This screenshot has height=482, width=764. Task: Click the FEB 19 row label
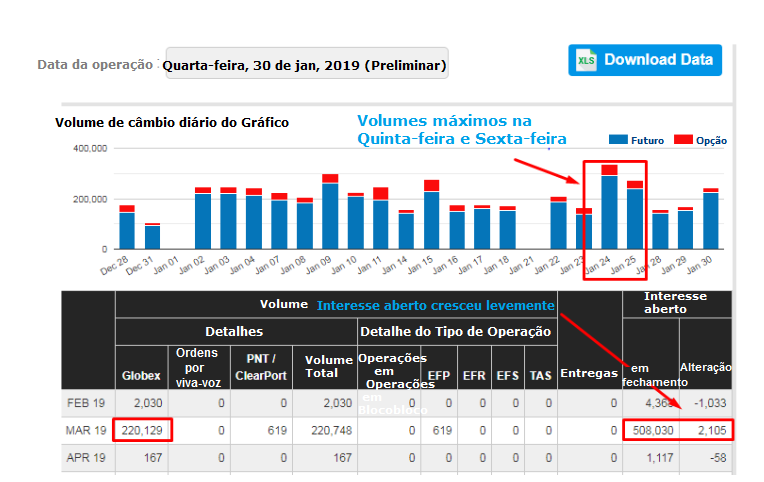click(88, 402)
